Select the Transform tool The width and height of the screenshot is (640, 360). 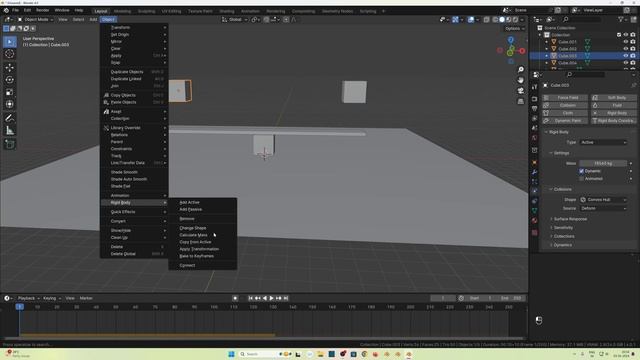[10, 104]
